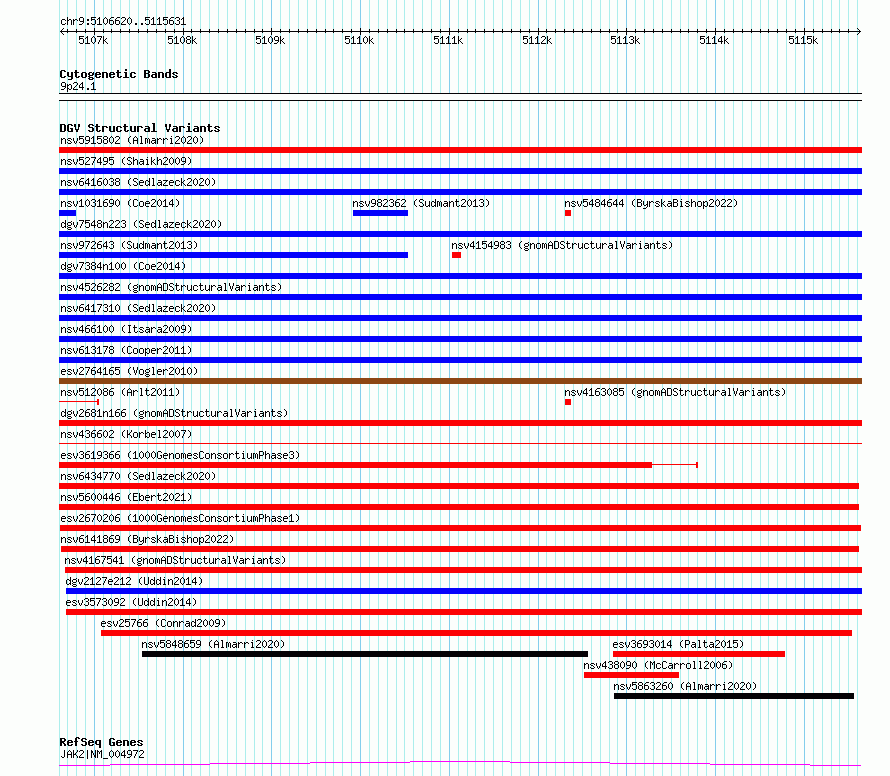Image resolution: width=890 pixels, height=776 pixels.
Task: Open the nsv6416038 (Sedlazeck2020) variant label
Action: (x=138, y=182)
